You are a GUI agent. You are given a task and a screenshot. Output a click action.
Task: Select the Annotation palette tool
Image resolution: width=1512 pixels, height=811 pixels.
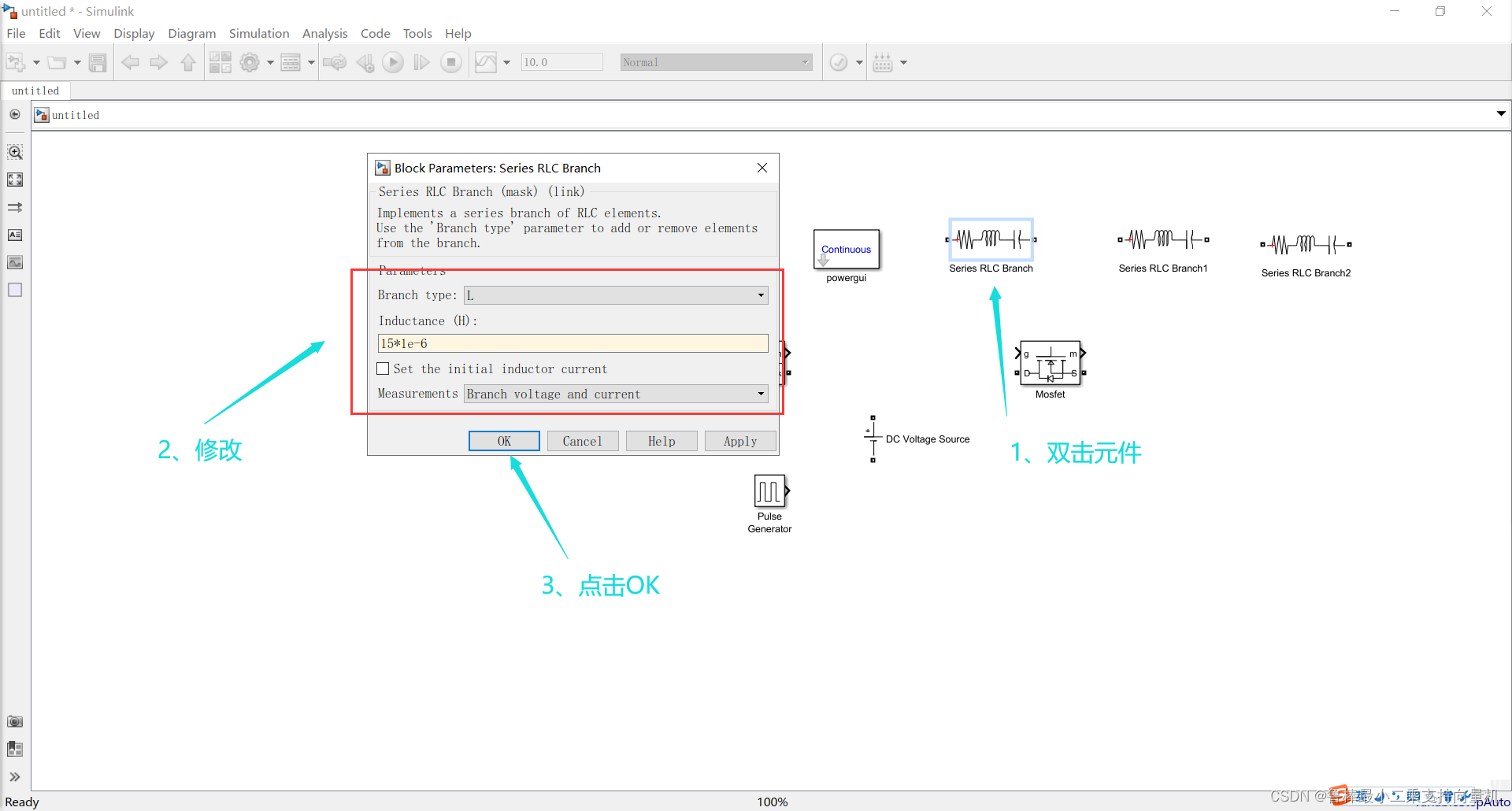pos(15,235)
